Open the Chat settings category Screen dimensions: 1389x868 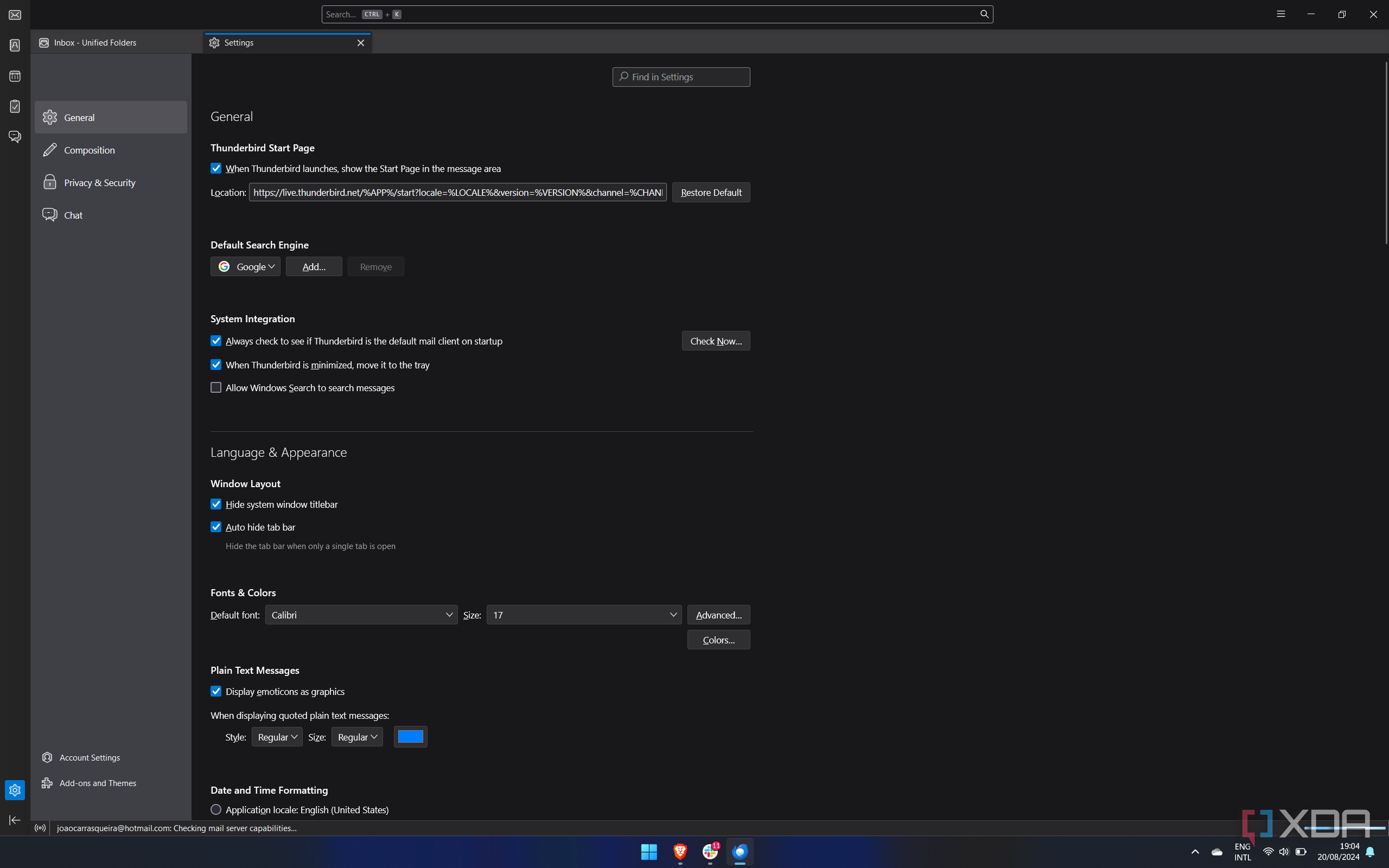111,215
